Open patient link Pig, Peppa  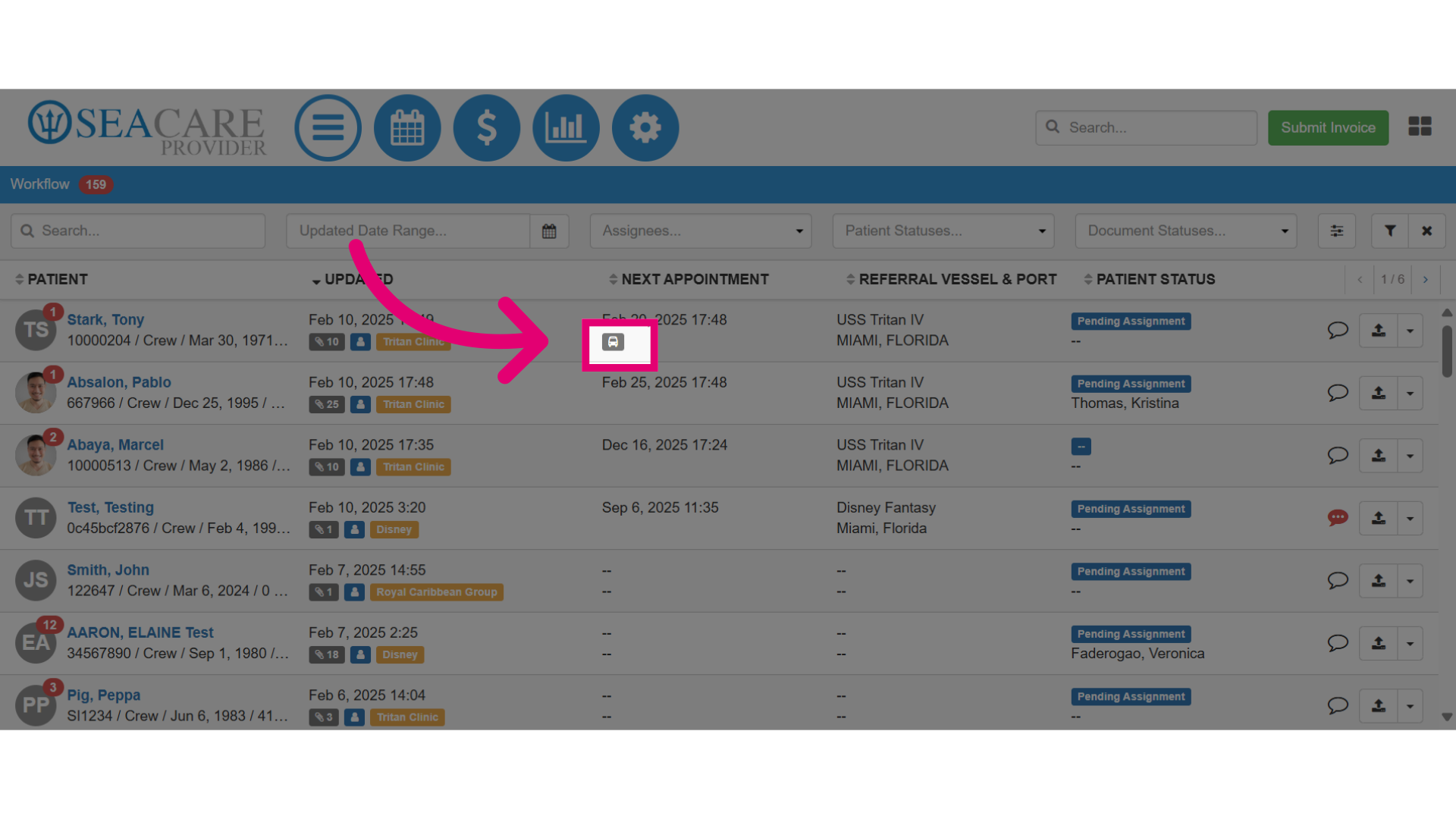(104, 695)
